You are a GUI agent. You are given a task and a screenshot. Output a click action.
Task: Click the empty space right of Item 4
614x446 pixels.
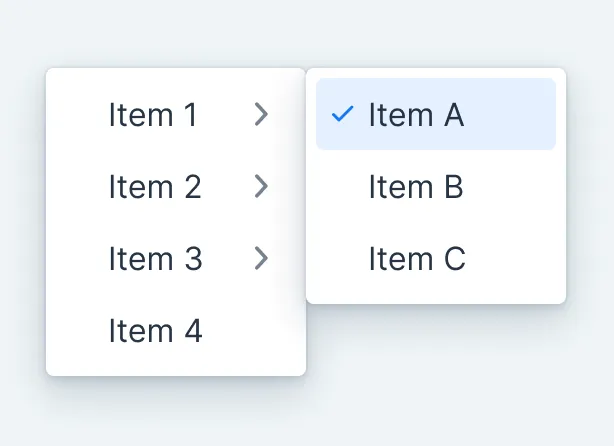255,331
